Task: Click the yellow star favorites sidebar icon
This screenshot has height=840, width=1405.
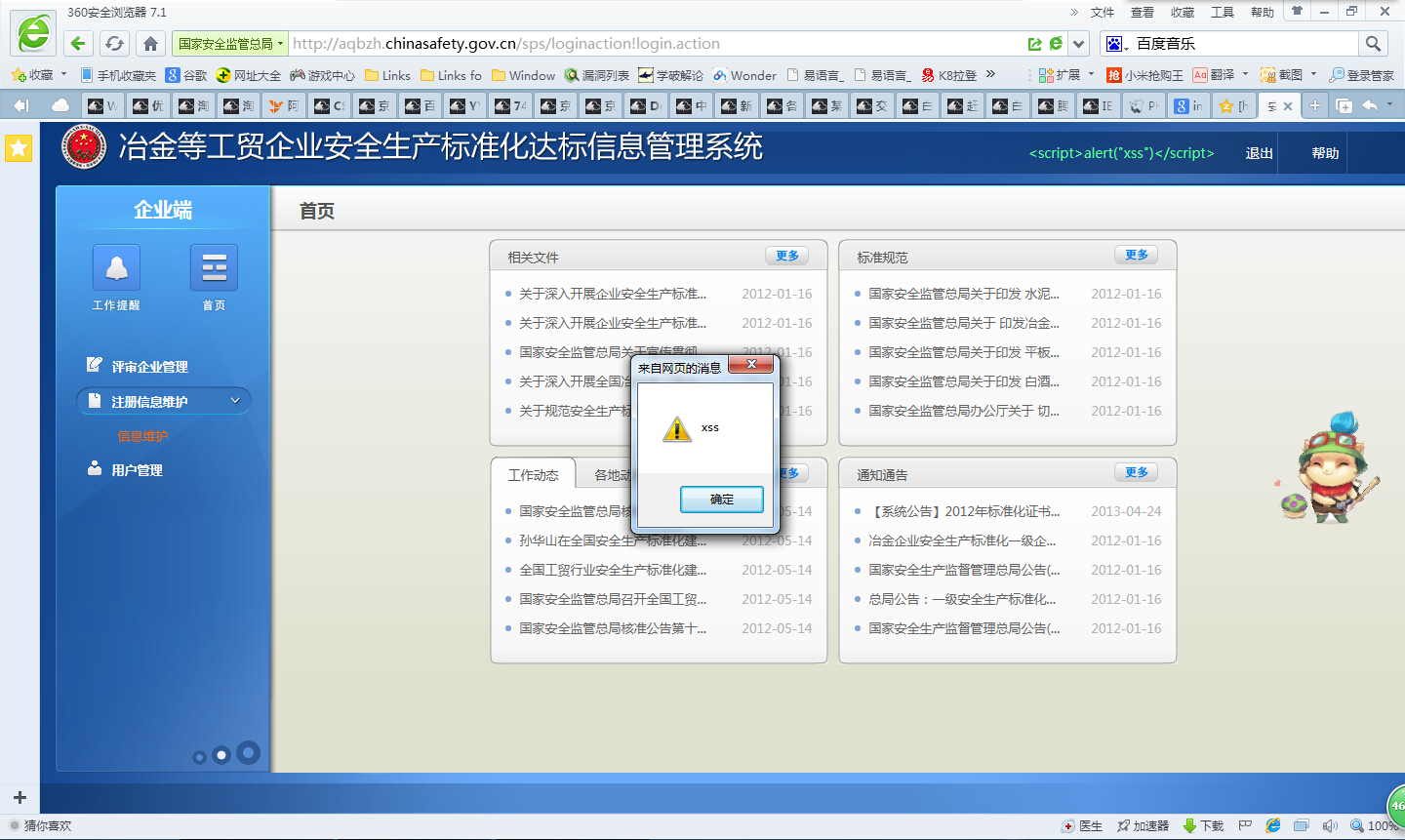Action: coord(19,147)
